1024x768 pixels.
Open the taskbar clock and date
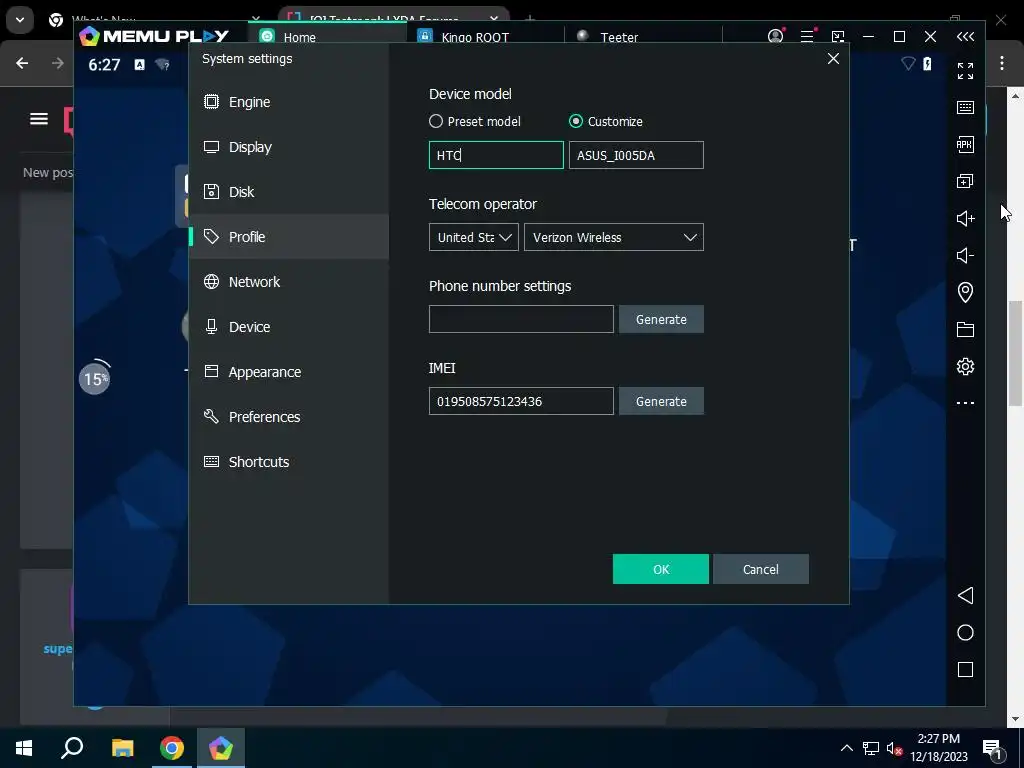939,748
